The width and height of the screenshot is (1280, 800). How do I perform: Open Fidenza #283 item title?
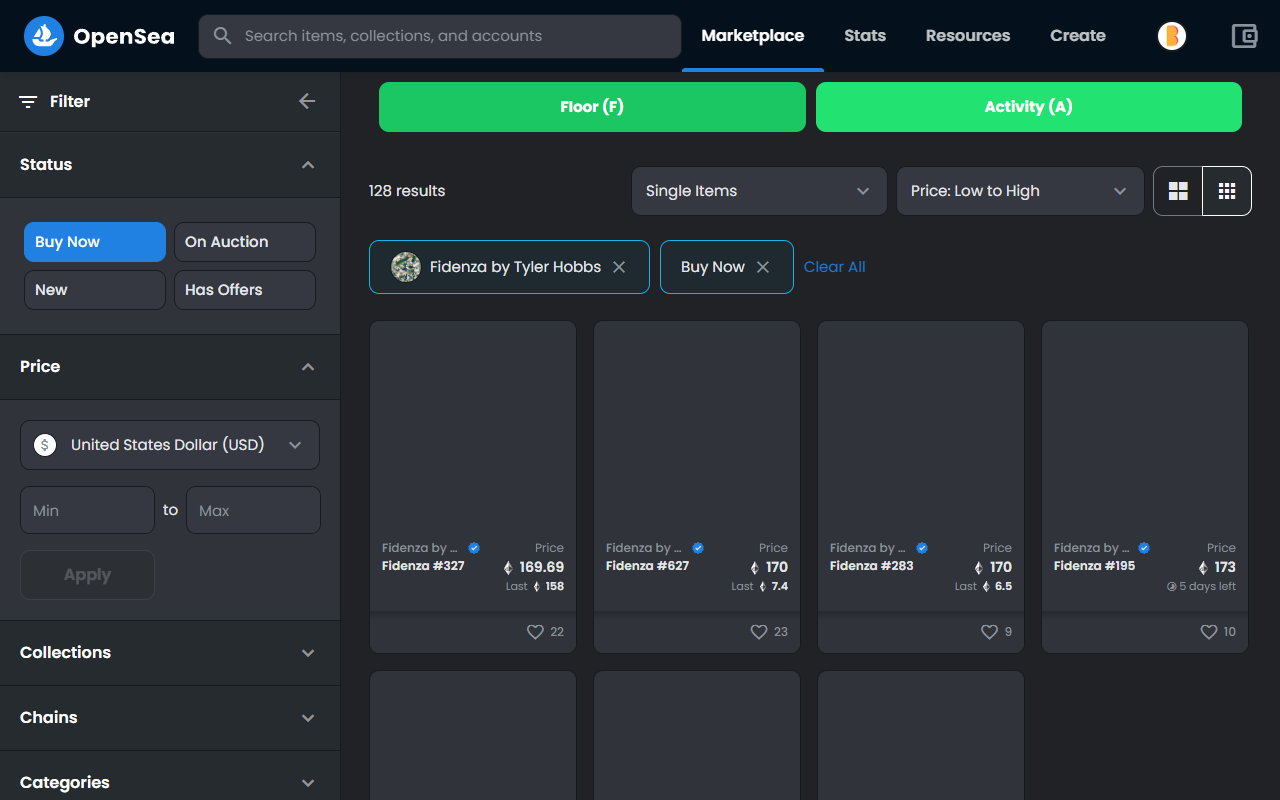click(871, 566)
